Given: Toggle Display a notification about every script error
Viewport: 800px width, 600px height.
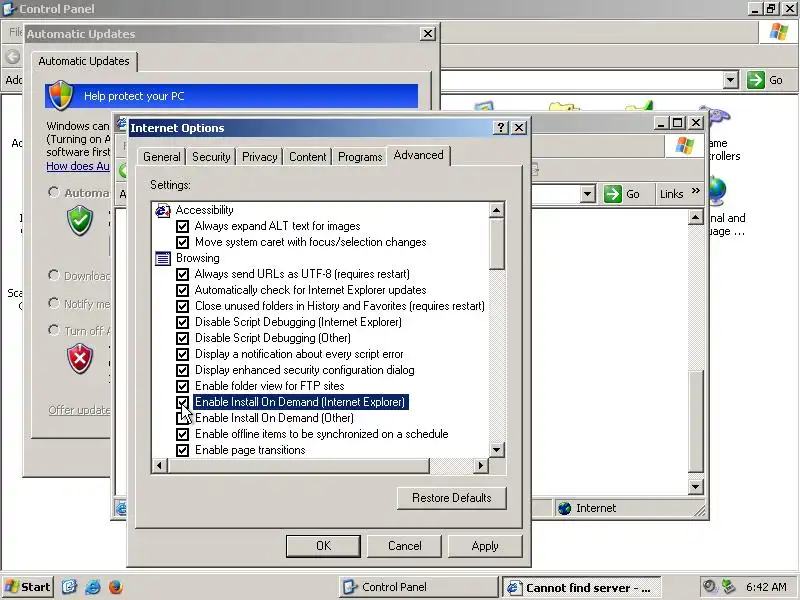Looking at the screenshot, I should coord(182,354).
